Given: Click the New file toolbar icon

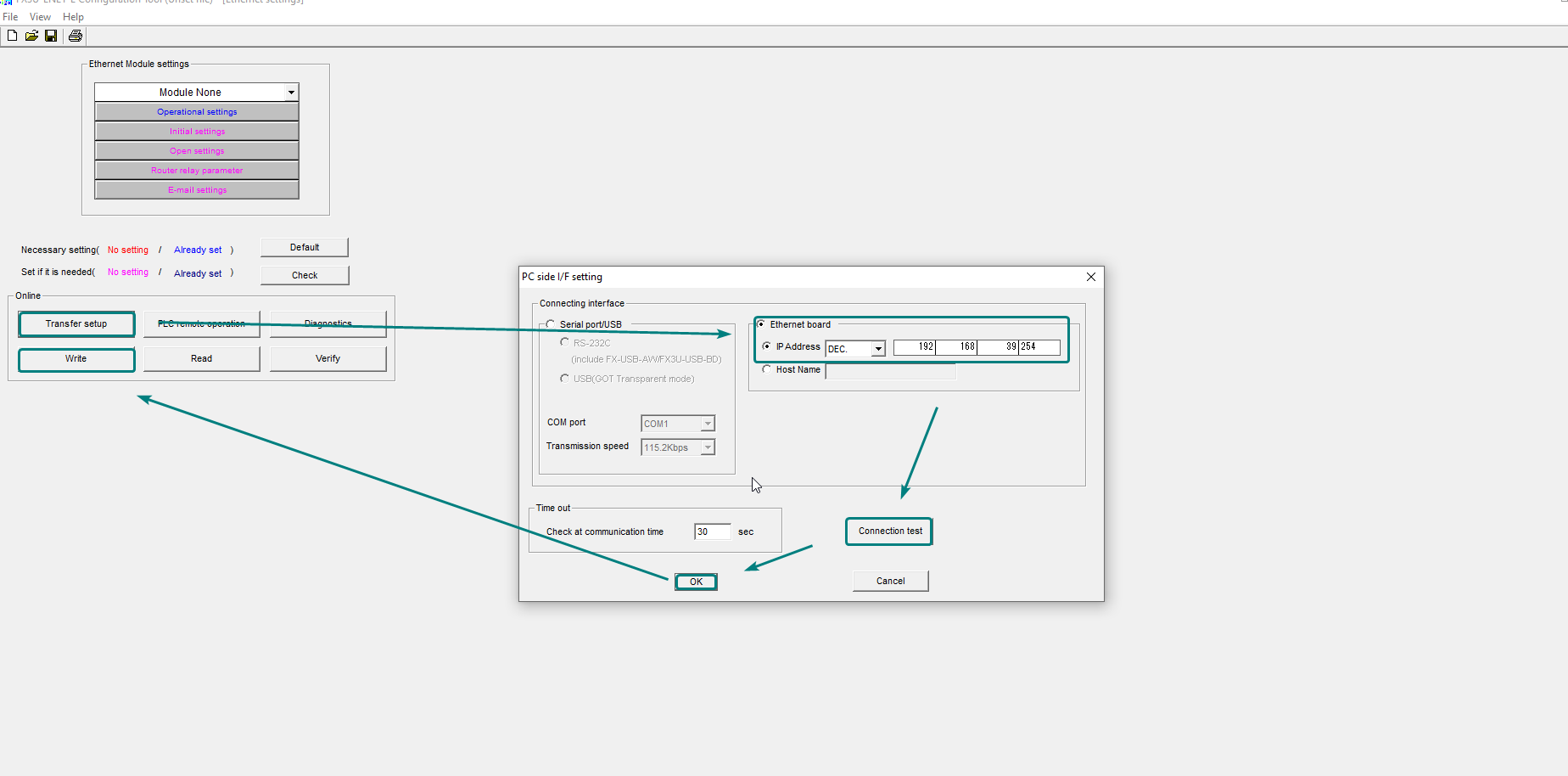Looking at the screenshot, I should click(x=12, y=36).
